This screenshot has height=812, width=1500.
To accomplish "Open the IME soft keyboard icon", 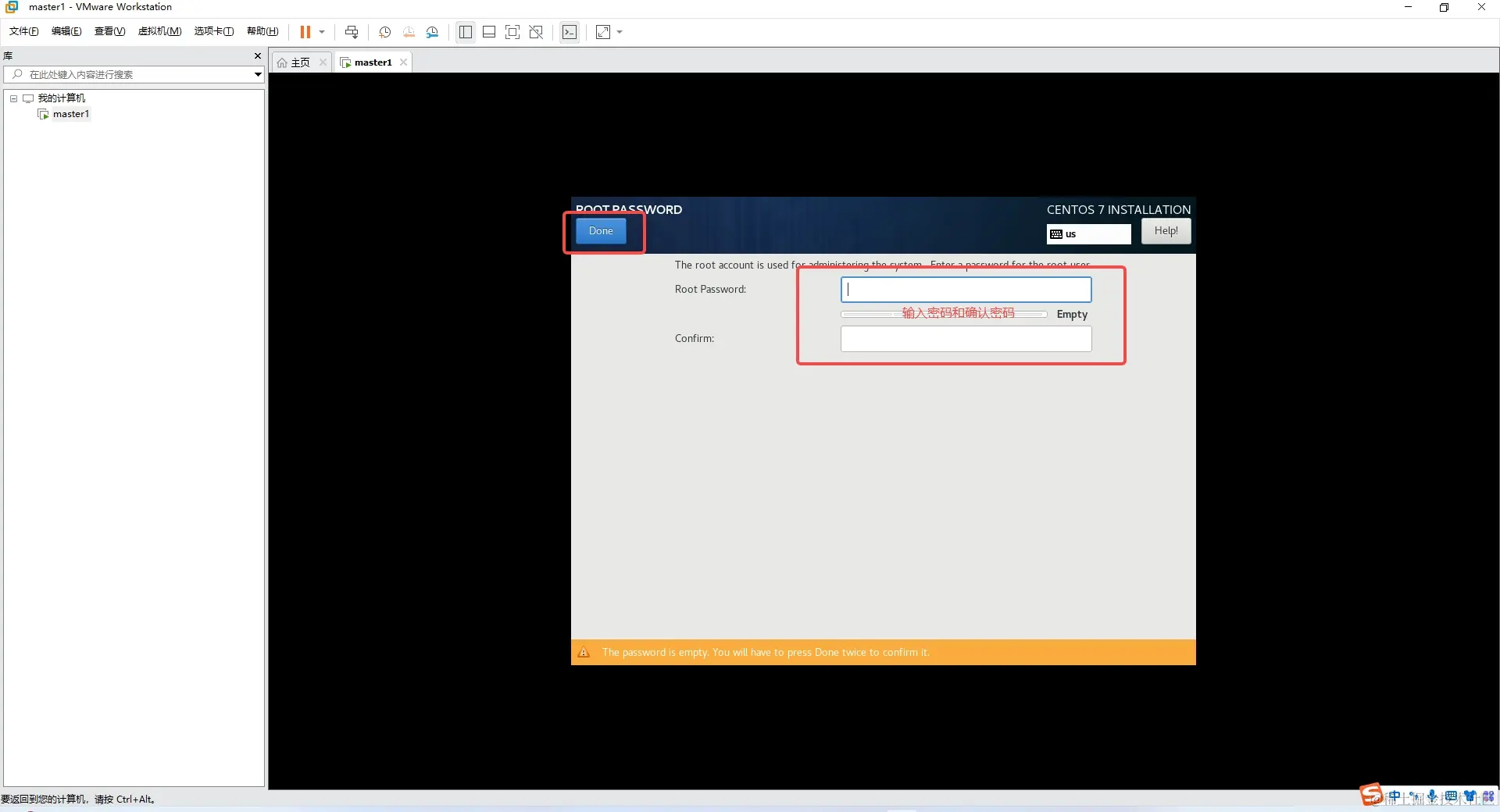I will pos(1451,797).
